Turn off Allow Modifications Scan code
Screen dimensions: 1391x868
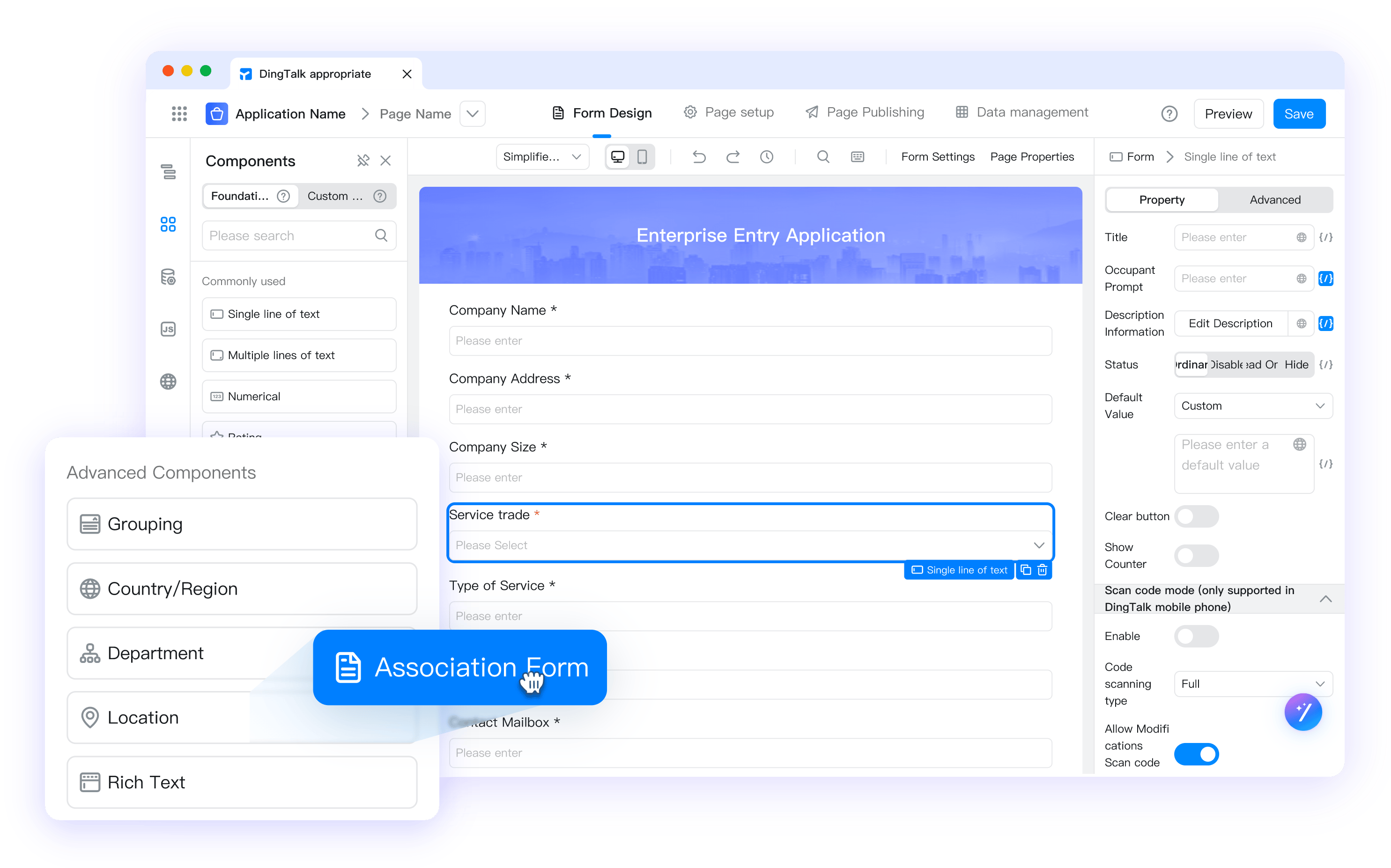click(1196, 754)
